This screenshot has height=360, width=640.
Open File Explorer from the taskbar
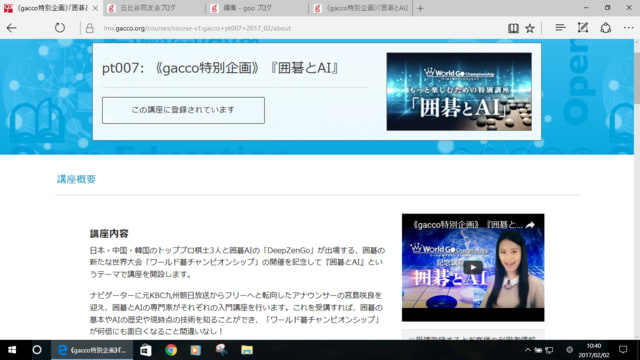(247, 350)
